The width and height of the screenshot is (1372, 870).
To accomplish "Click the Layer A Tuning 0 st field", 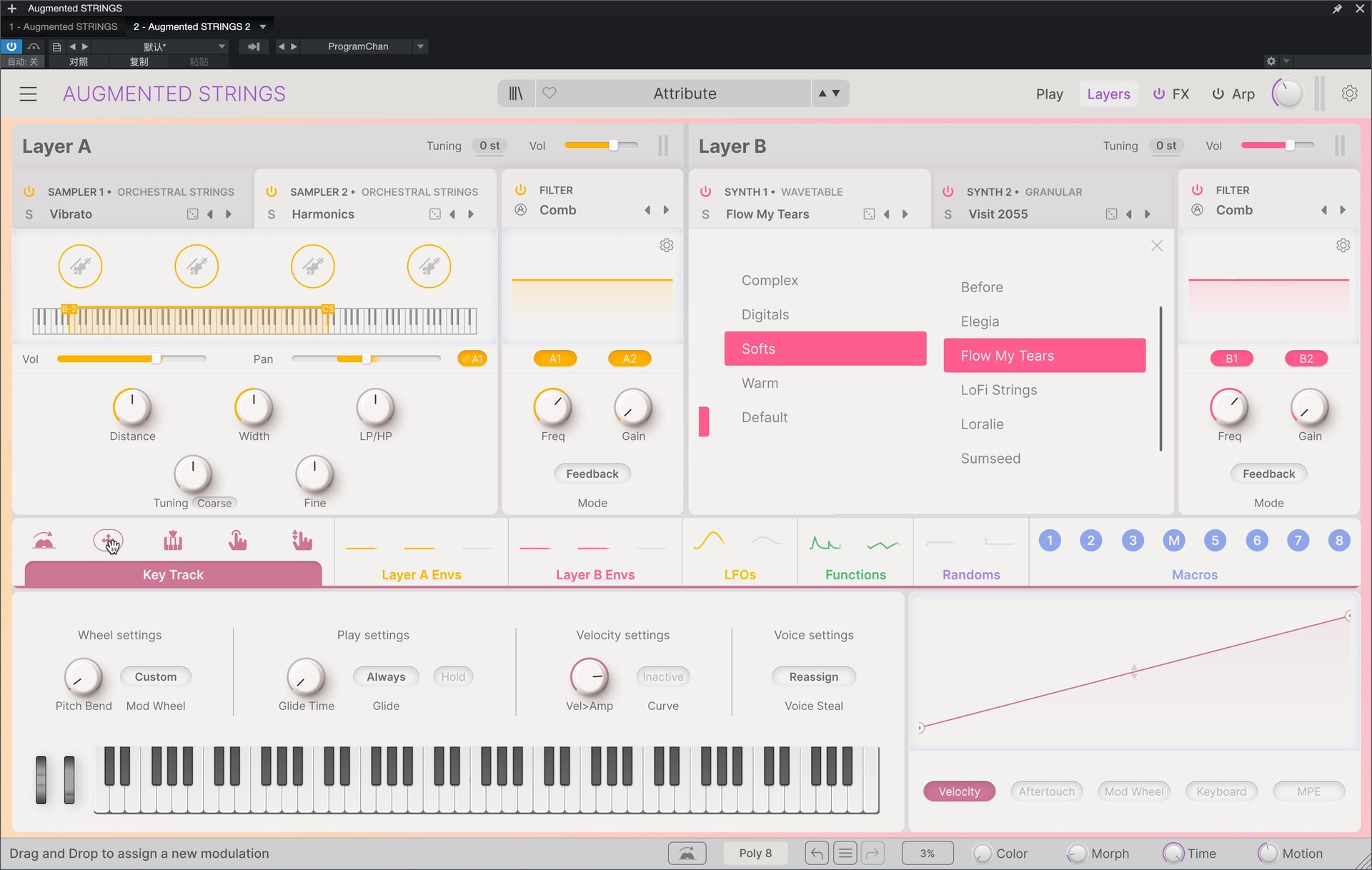I will tap(489, 146).
